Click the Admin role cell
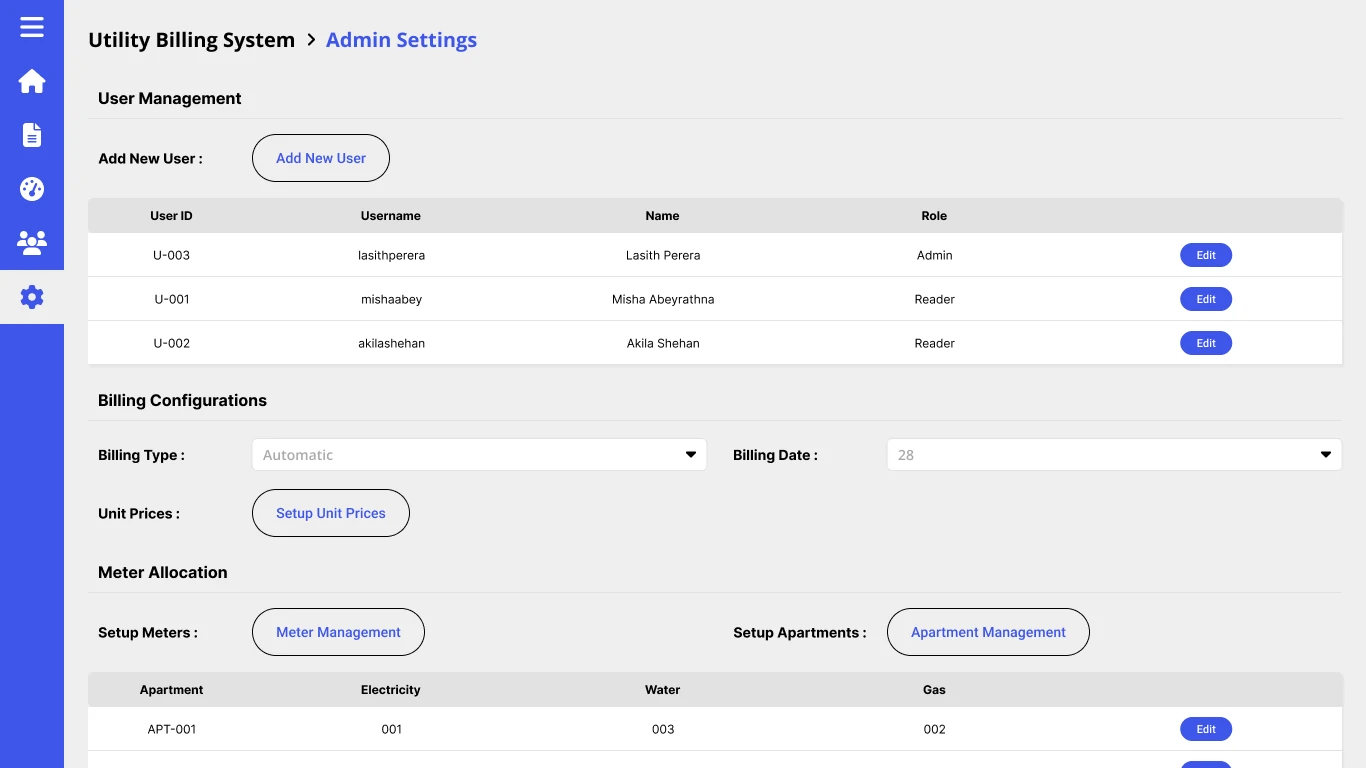 [x=934, y=255]
